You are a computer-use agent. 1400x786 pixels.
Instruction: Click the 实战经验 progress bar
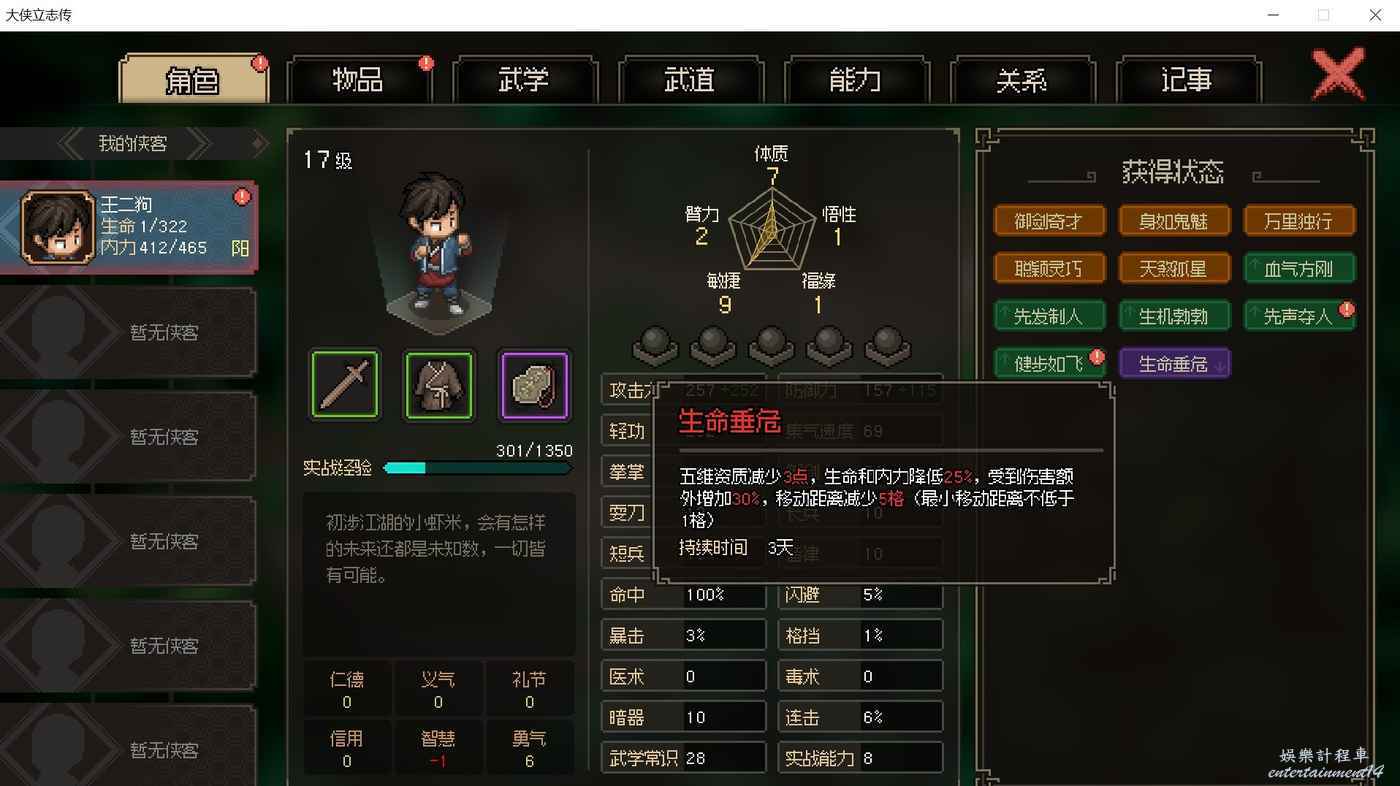click(477, 467)
